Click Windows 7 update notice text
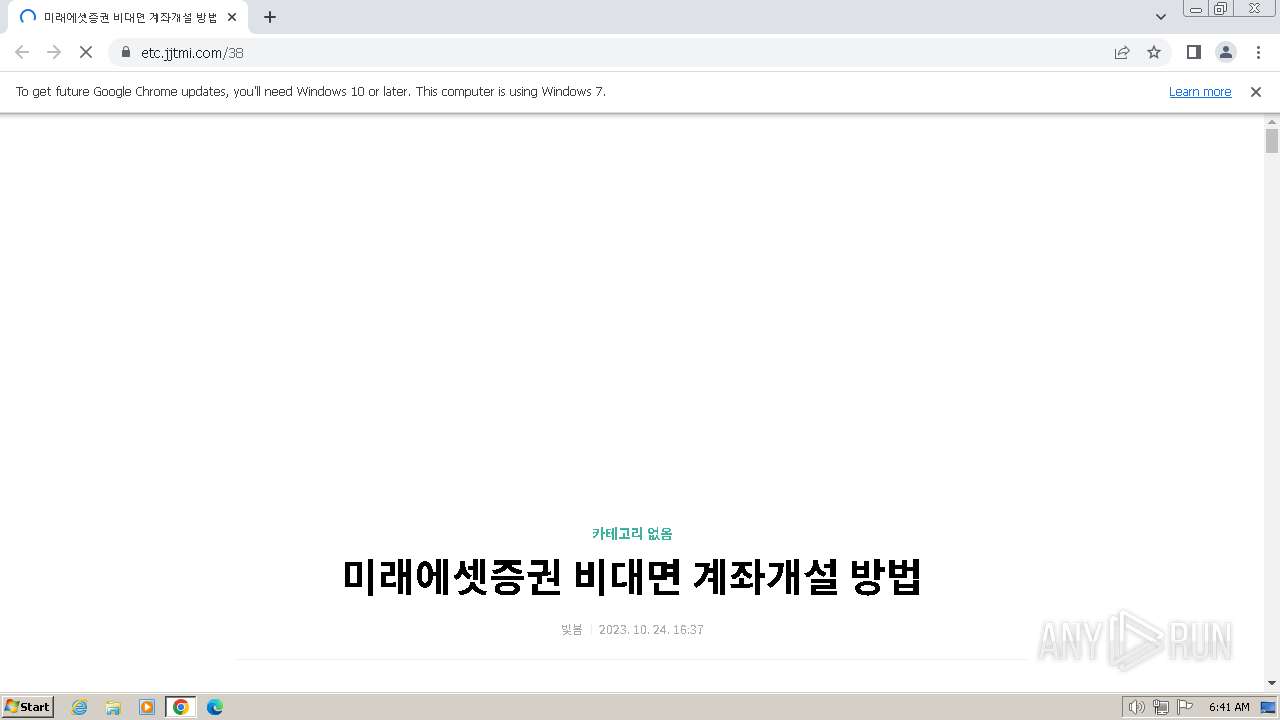1280x720 pixels. [310, 91]
